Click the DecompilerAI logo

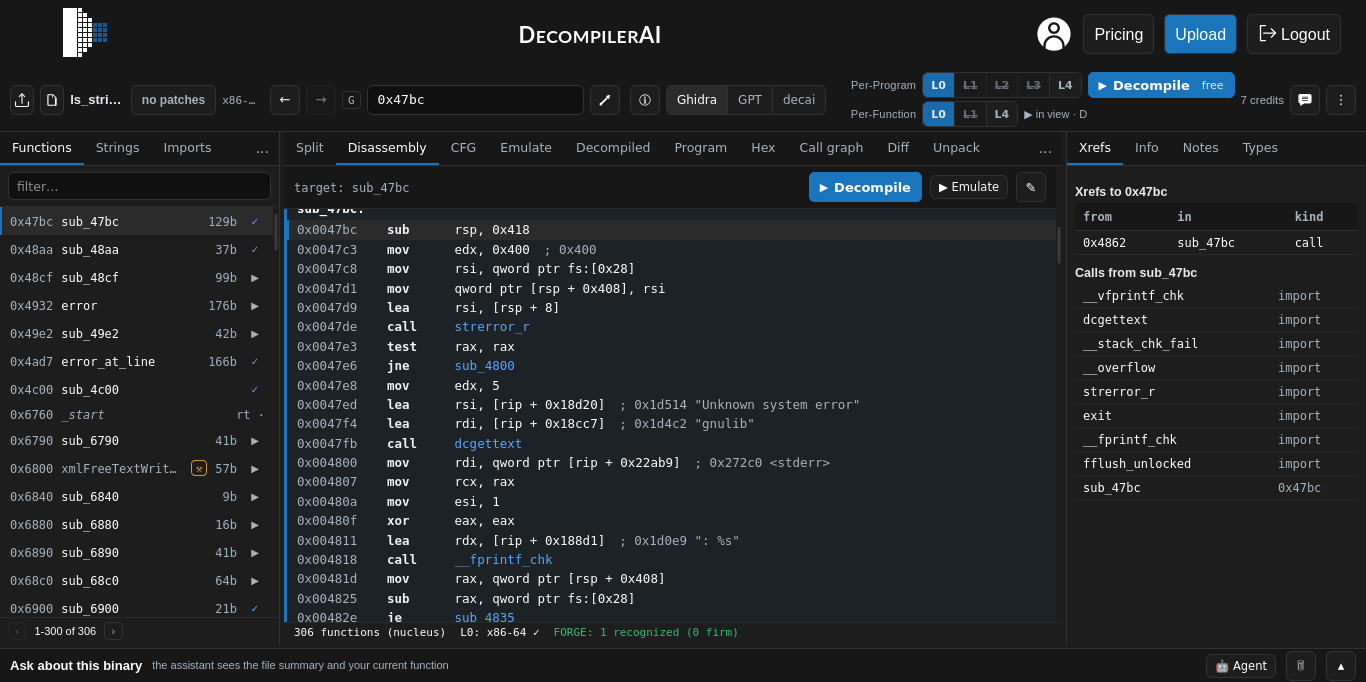(x=85, y=33)
